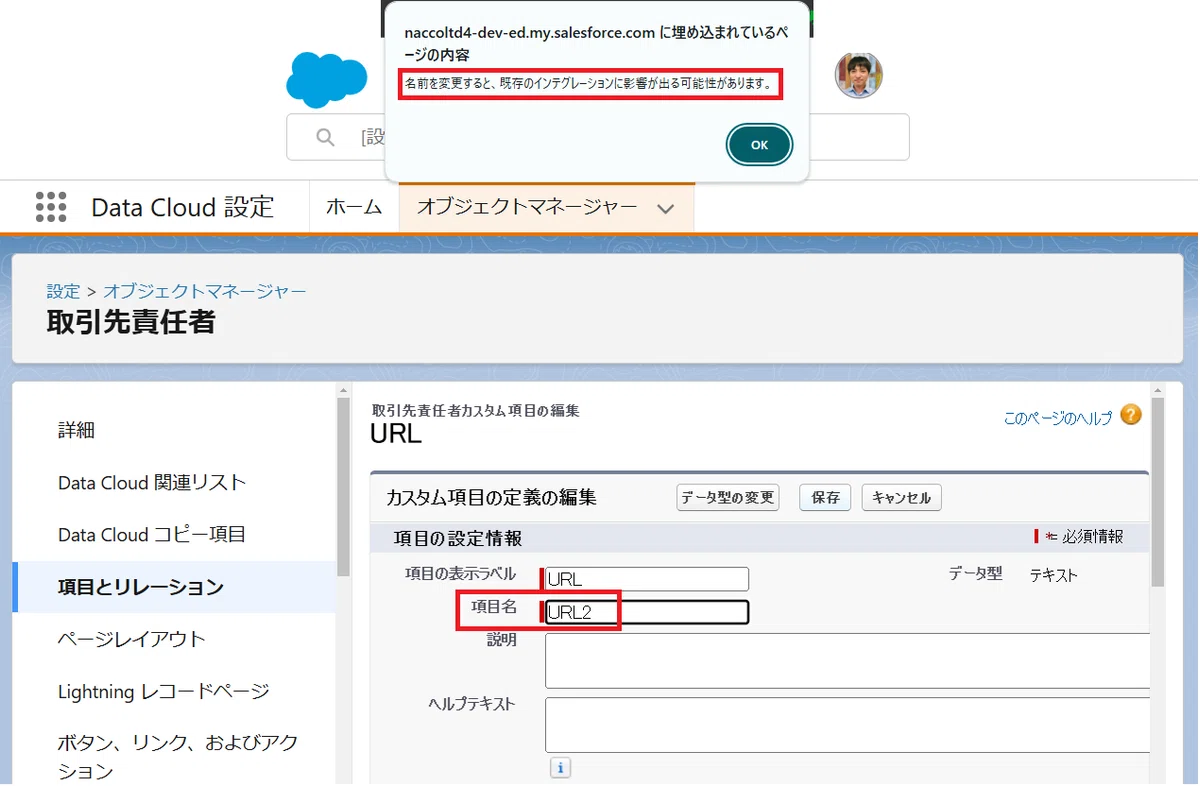Click the global setup search box
1200x786 pixels.
click(598, 137)
